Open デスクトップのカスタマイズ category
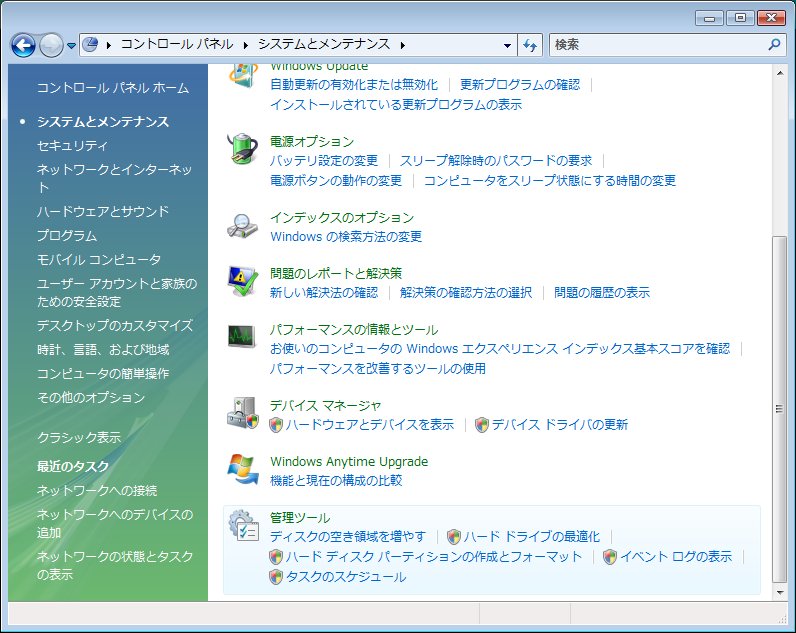The image size is (796, 633). (115, 325)
